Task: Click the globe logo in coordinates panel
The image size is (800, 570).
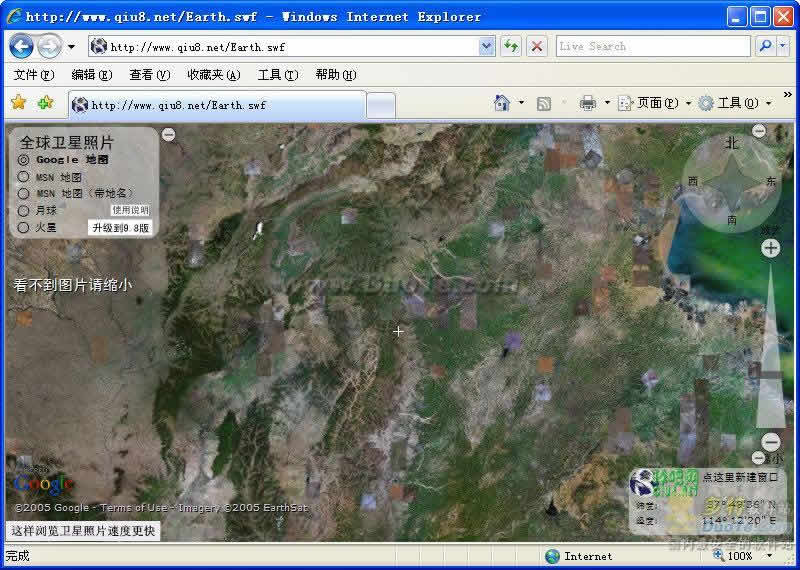Action: click(x=643, y=482)
